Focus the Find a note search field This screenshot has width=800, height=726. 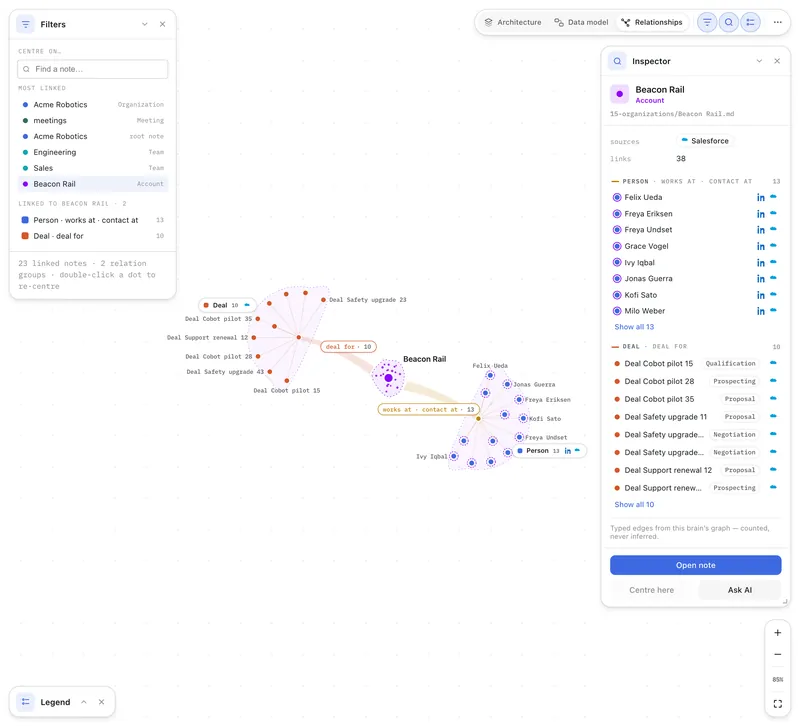(x=92, y=69)
